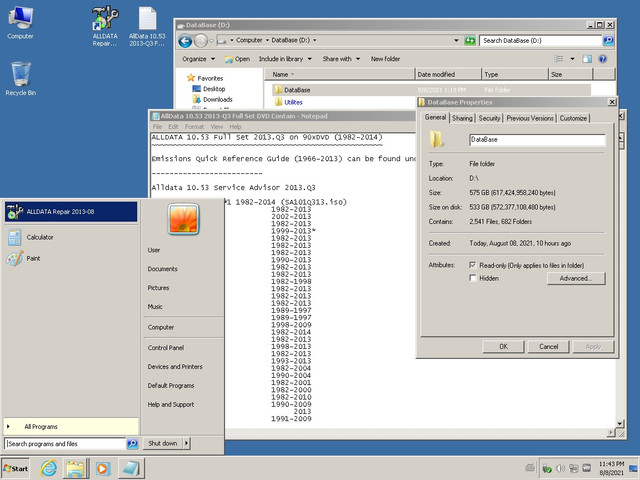
Task: Expand the address bar history dropdown
Action: [x=456, y=40]
